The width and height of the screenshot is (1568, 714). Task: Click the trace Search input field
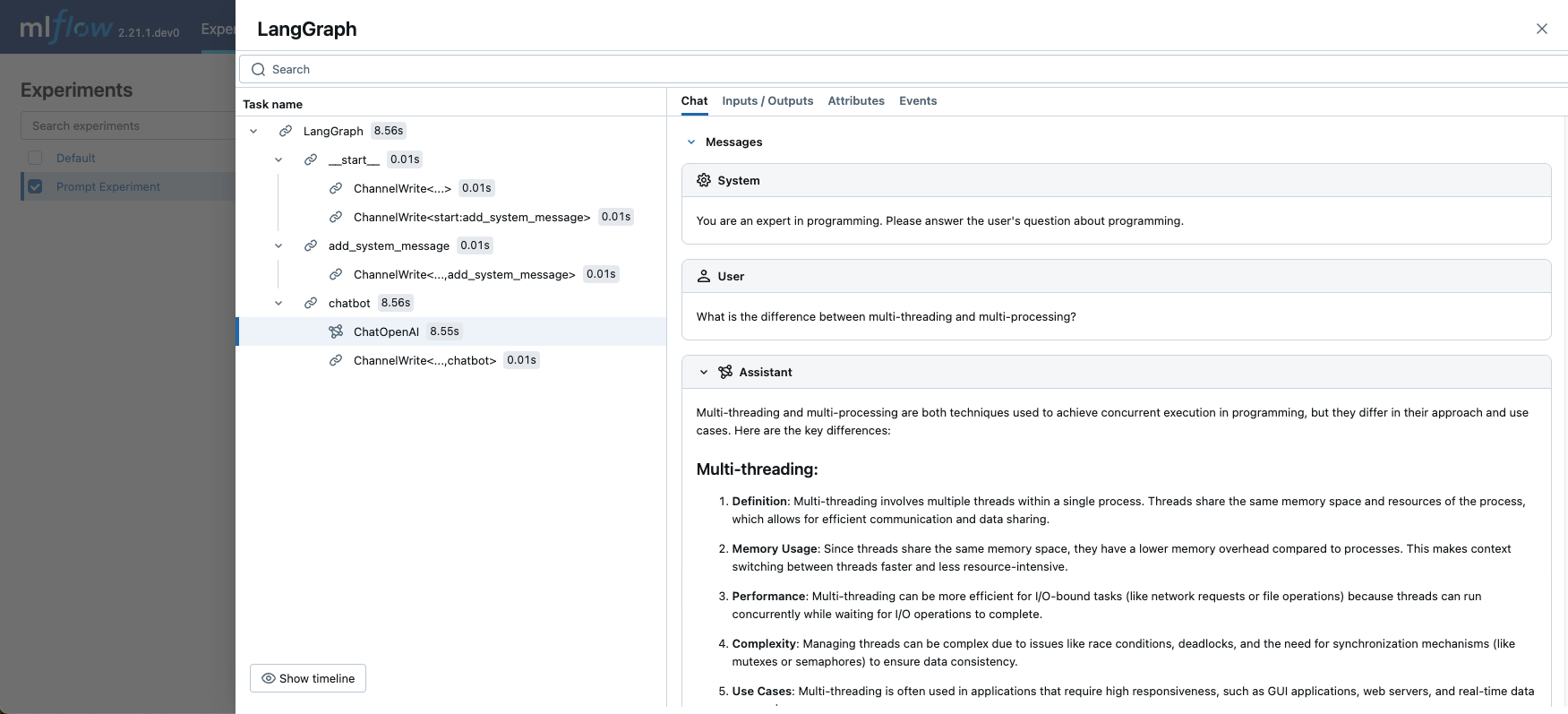pyautogui.click(x=895, y=69)
